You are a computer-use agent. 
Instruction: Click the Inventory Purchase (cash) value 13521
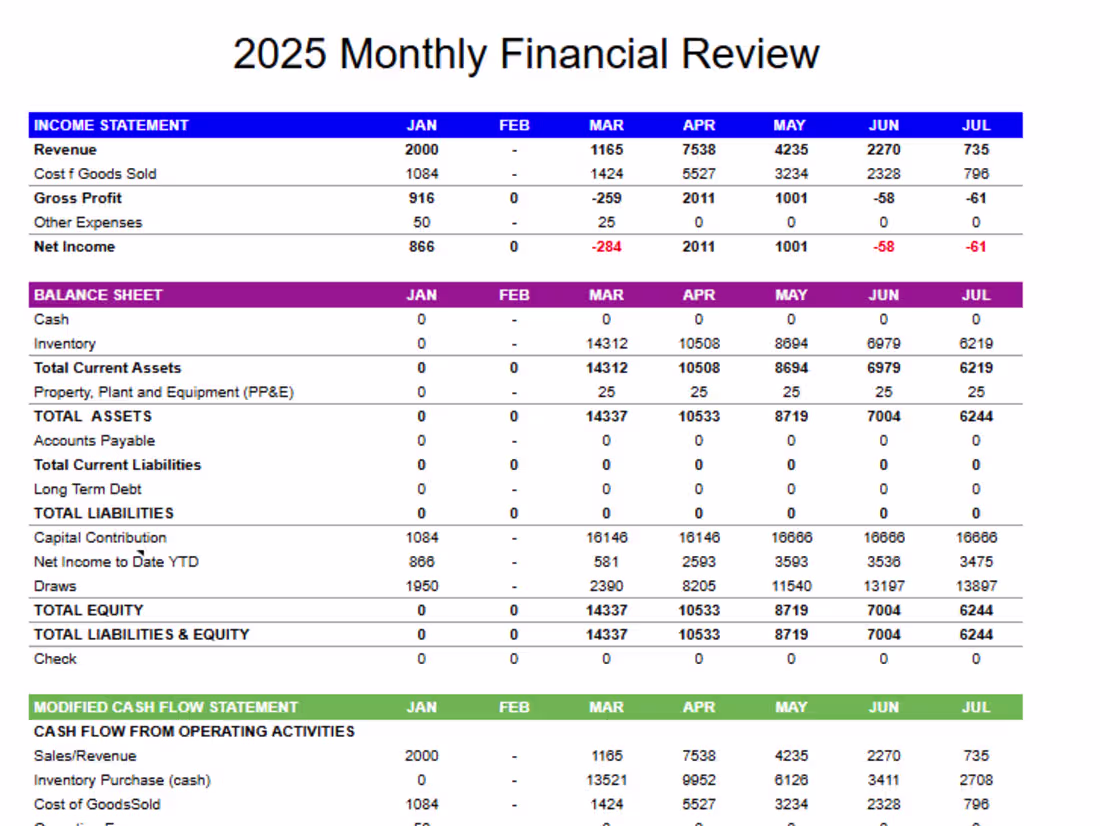pyautogui.click(x=605, y=780)
